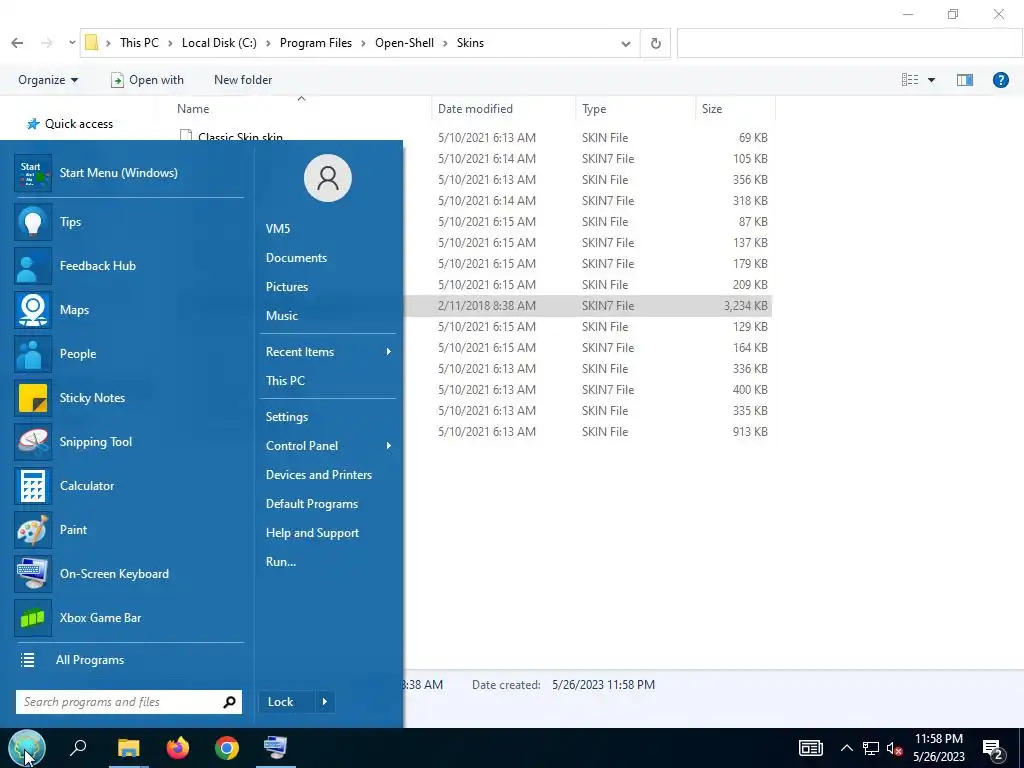Open On-Screen Keyboard
Viewport: 1024px width, 768px height.
tap(129, 574)
